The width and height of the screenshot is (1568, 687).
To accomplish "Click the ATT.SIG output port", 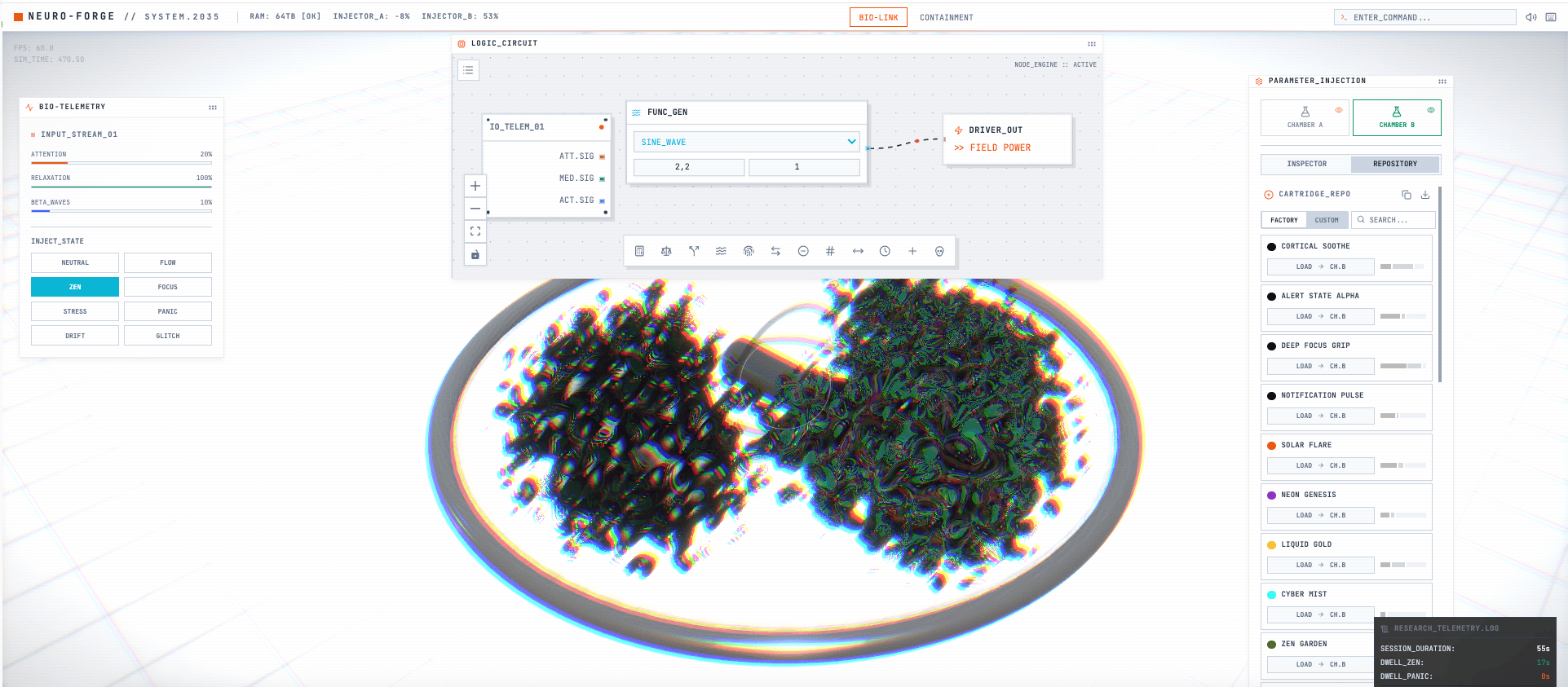I will [602, 156].
